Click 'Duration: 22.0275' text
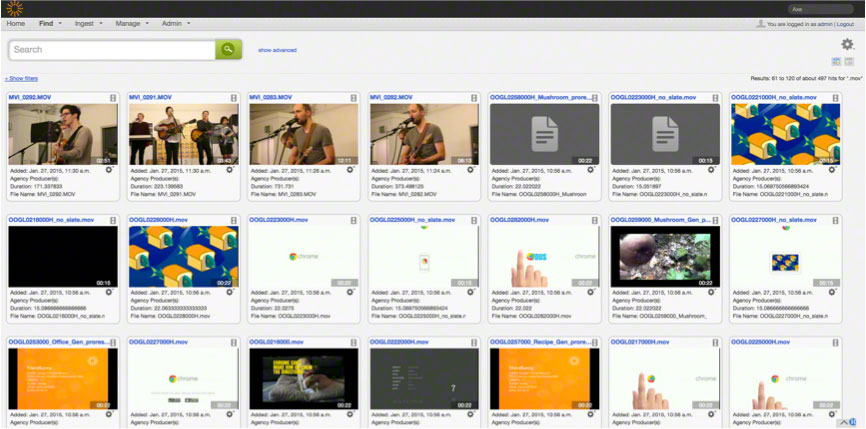 pos(273,309)
